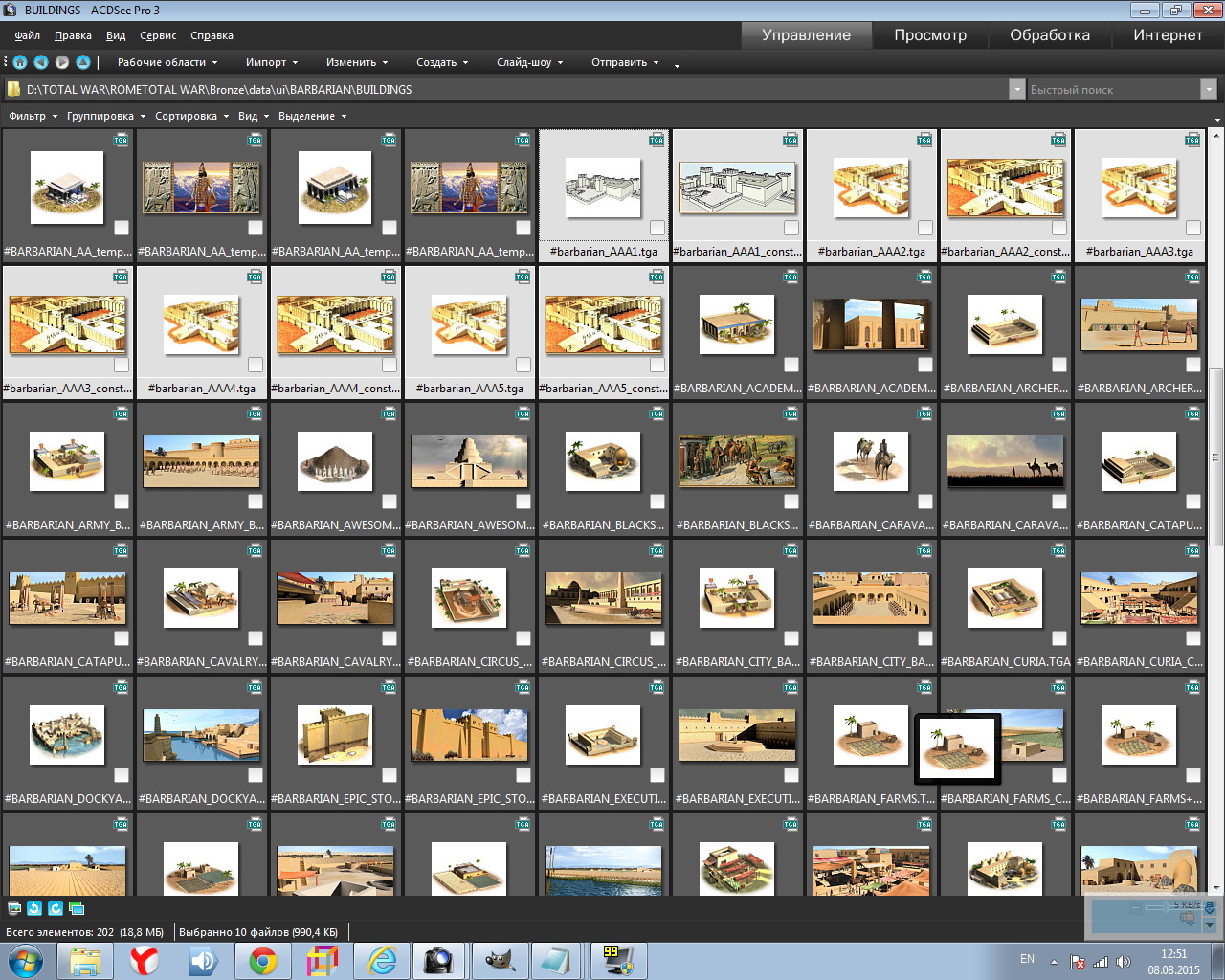Open the Сервис menu
1225x980 pixels.
coord(158,35)
